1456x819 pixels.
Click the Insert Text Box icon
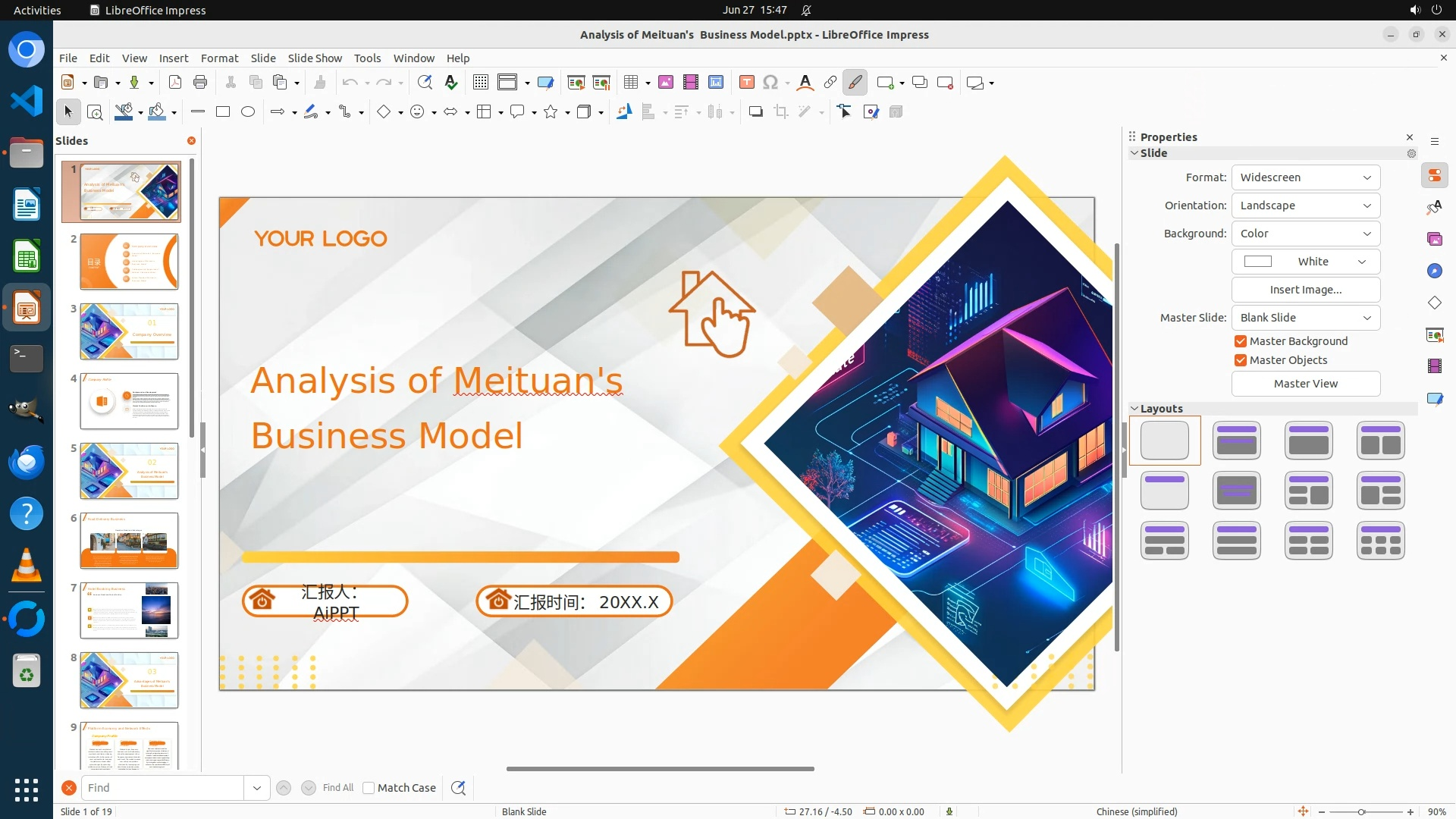point(746,83)
